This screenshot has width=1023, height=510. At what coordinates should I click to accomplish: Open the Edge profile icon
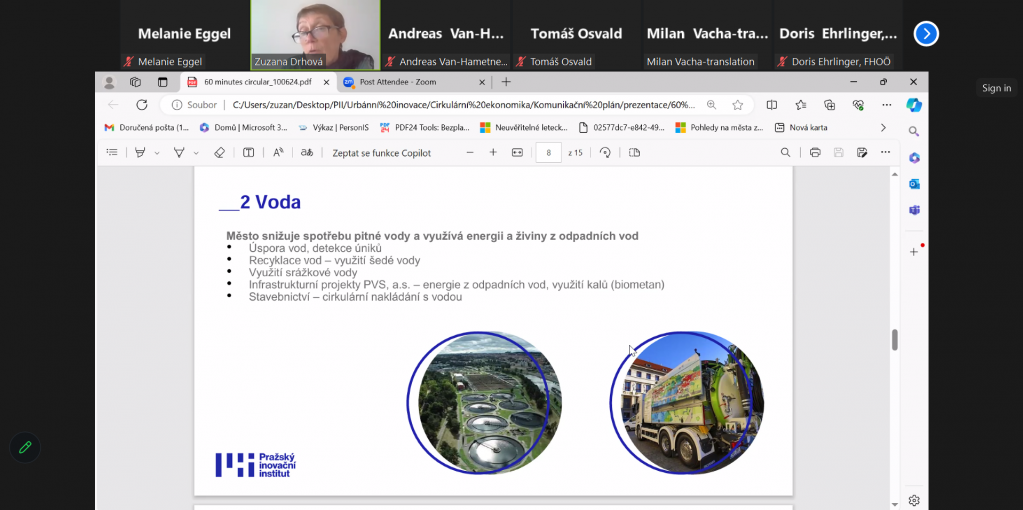click(x=110, y=82)
